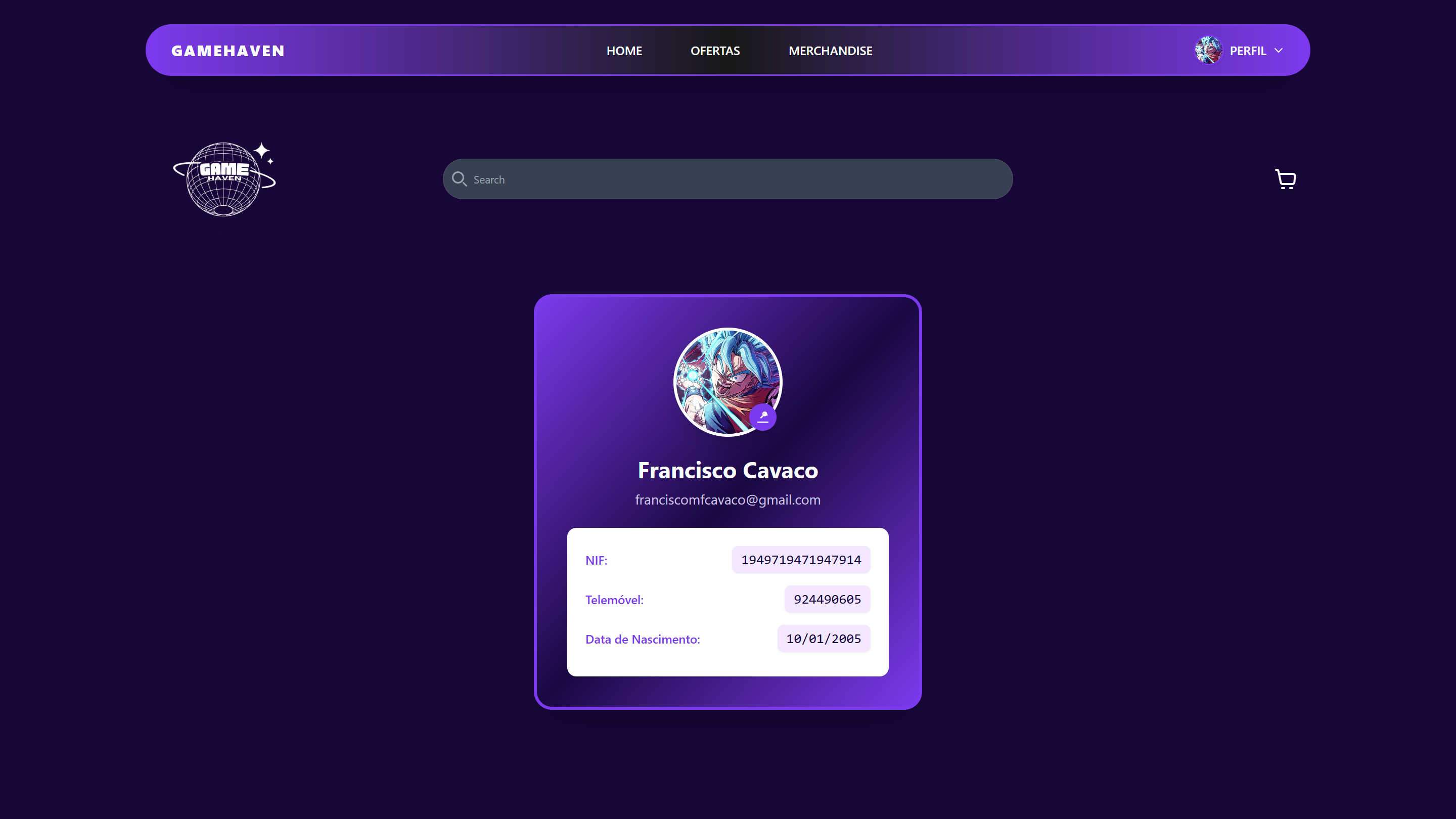Click the GAMEHAVEN brand text
The width and height of the screenshot is (1456, 819).
tap(228, 51)
